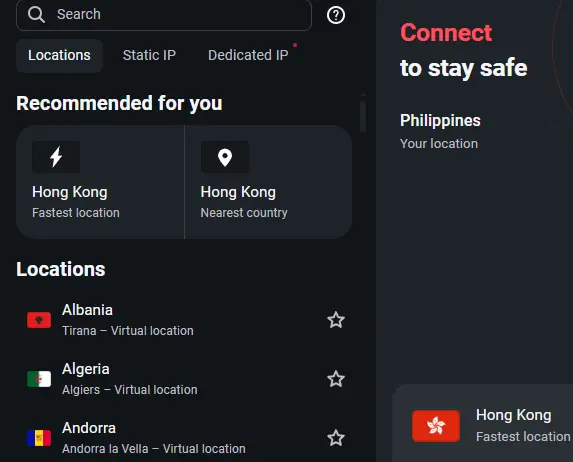Image resolution: width=573 pixels, height=462 pixels.
Task: Mark Andorra as favorite using star
Action: coord(335,438)
